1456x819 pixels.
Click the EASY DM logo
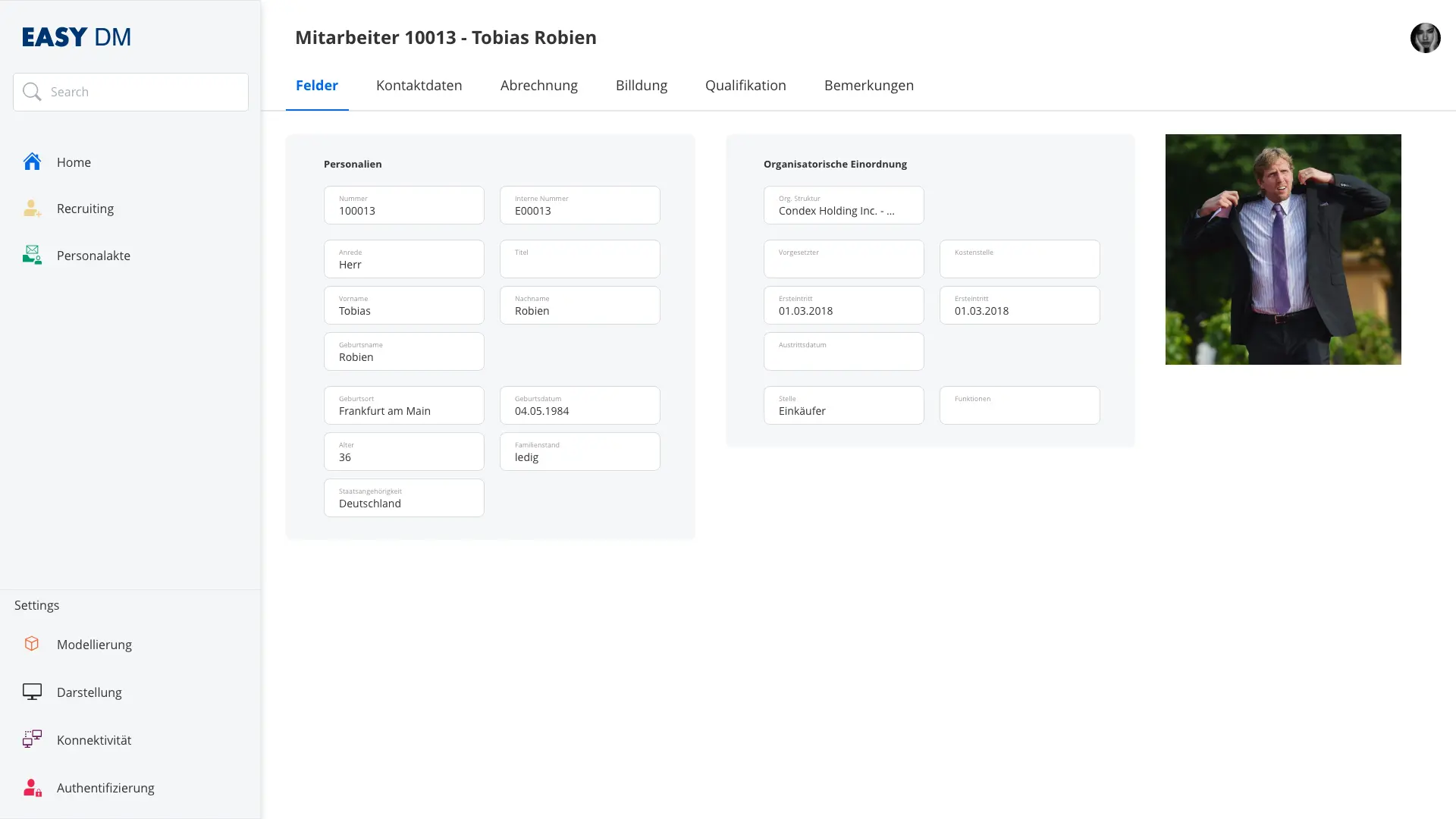point(77,37)
